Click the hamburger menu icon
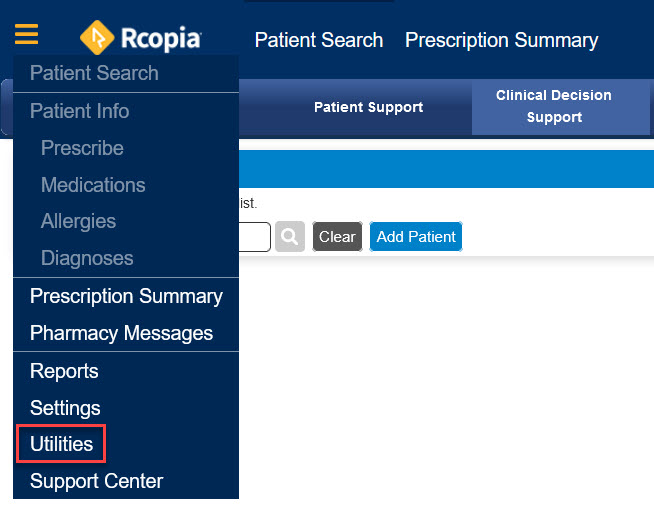654x511 pixels. coord(27,36)
